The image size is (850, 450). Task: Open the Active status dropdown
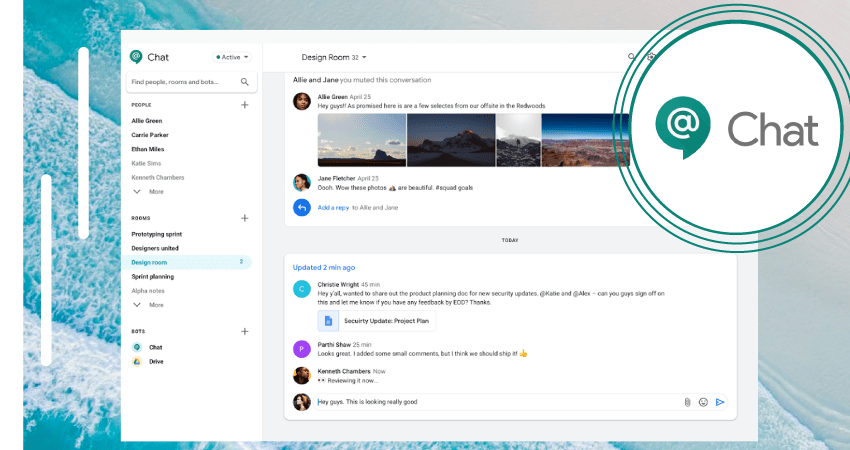click(x=232, y=57)
